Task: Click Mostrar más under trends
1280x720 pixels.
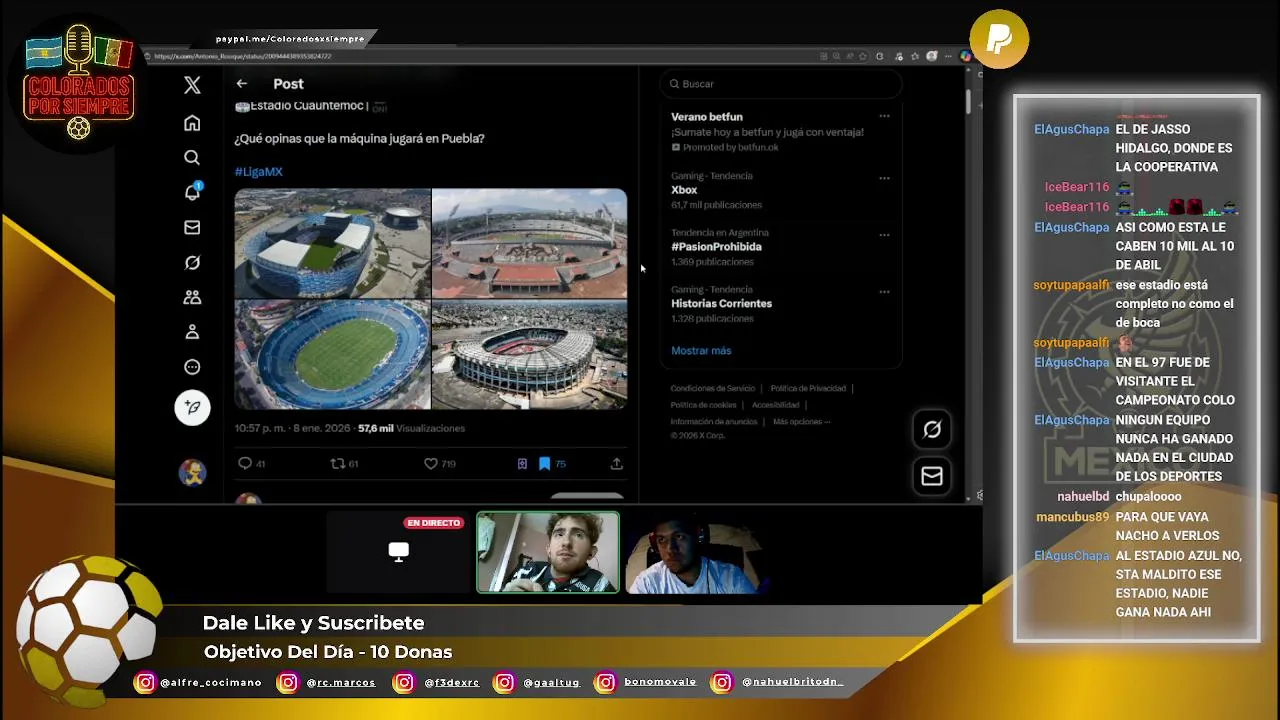Action: 701,351
